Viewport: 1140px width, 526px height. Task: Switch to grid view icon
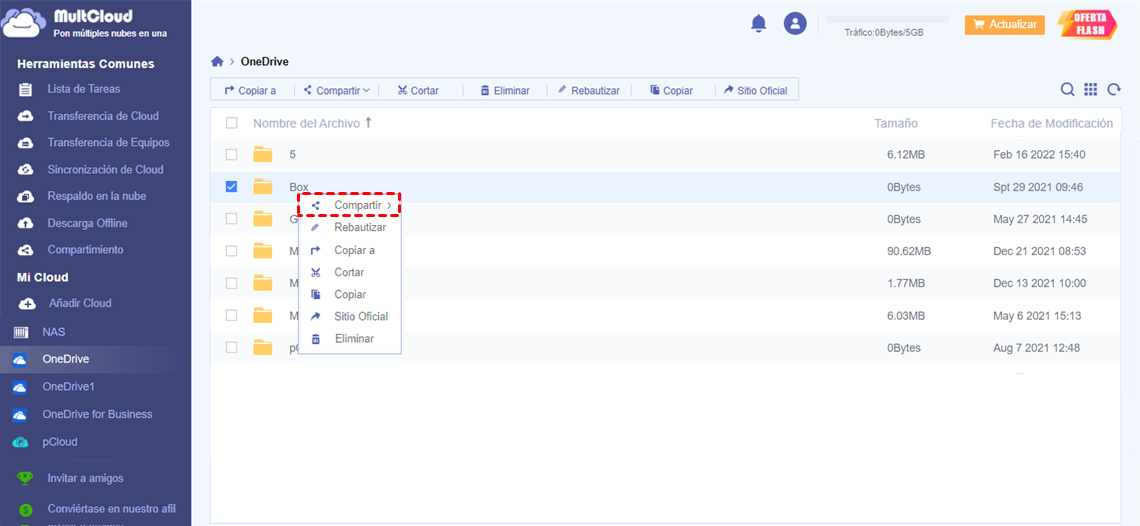click(1091, 89)
